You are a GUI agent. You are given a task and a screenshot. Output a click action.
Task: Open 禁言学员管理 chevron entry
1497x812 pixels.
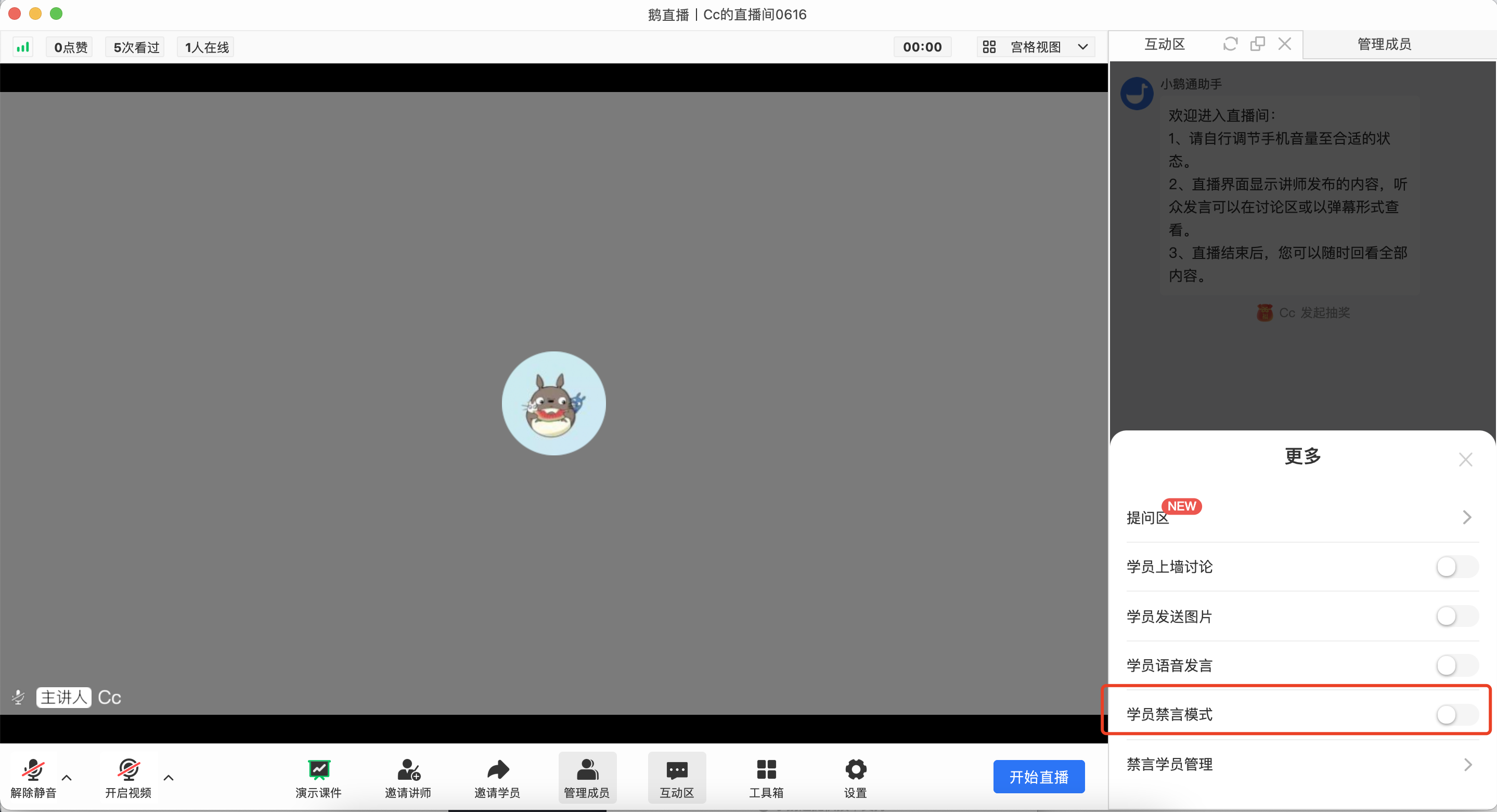point(1302,764)
